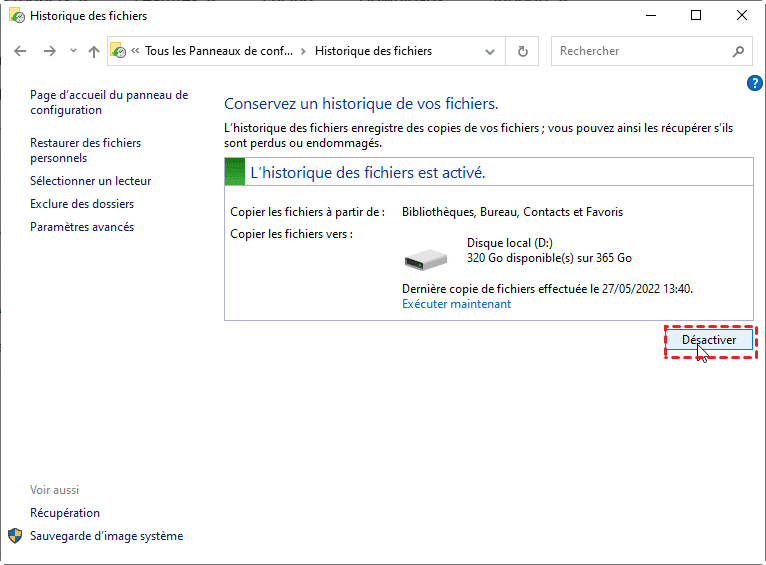The image size is (766, 565).
Task: Choose 'Sélectionner un lecteur'
Action: tap(90, 181)
